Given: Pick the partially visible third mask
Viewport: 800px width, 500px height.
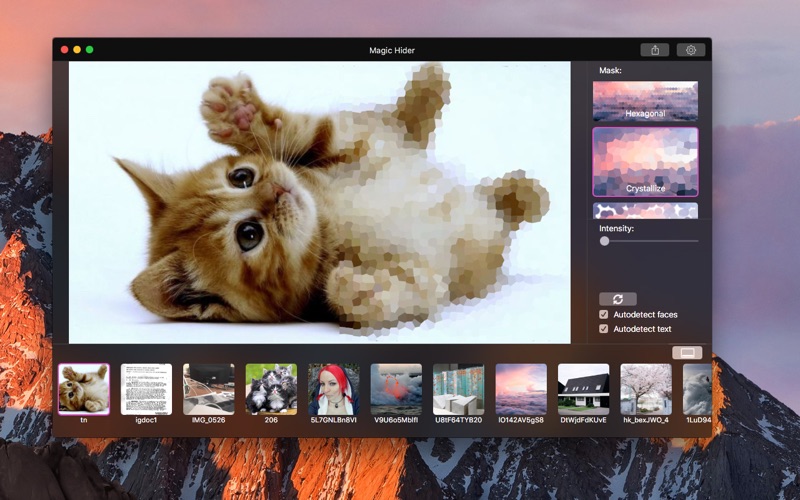Looking at the screenshot, I should click(645, 210).
